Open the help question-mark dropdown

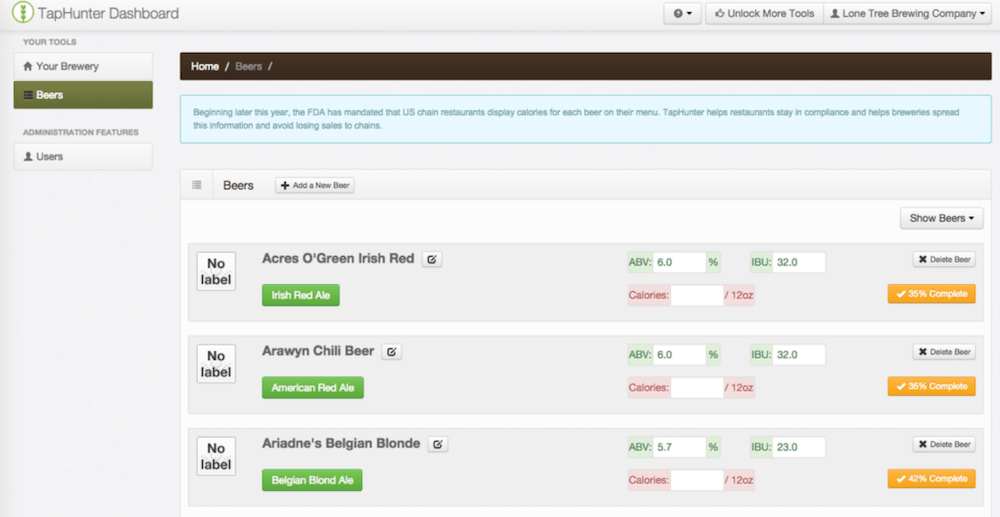pos(682,13)
